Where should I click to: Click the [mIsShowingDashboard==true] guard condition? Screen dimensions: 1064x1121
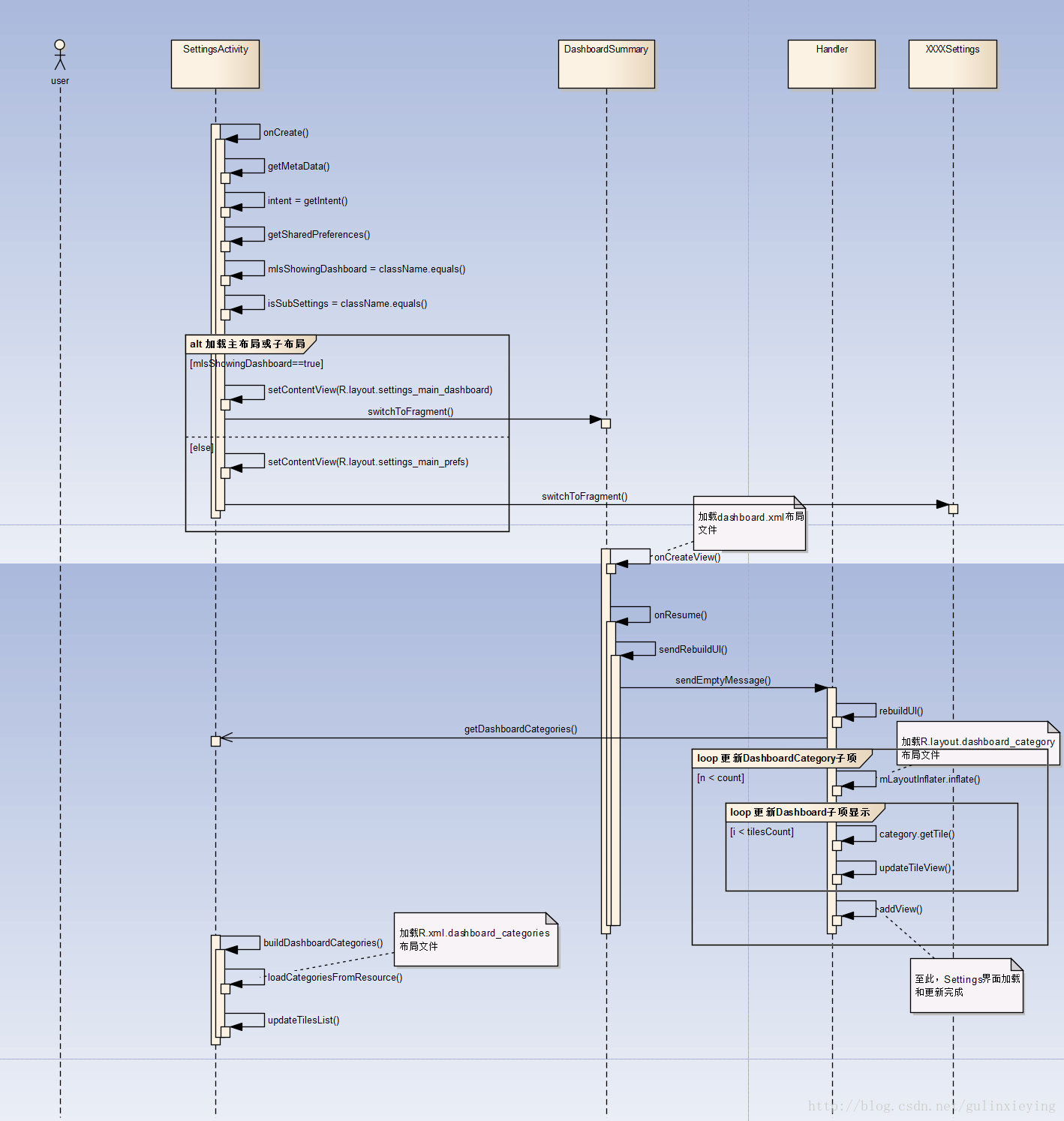(257, 364)
